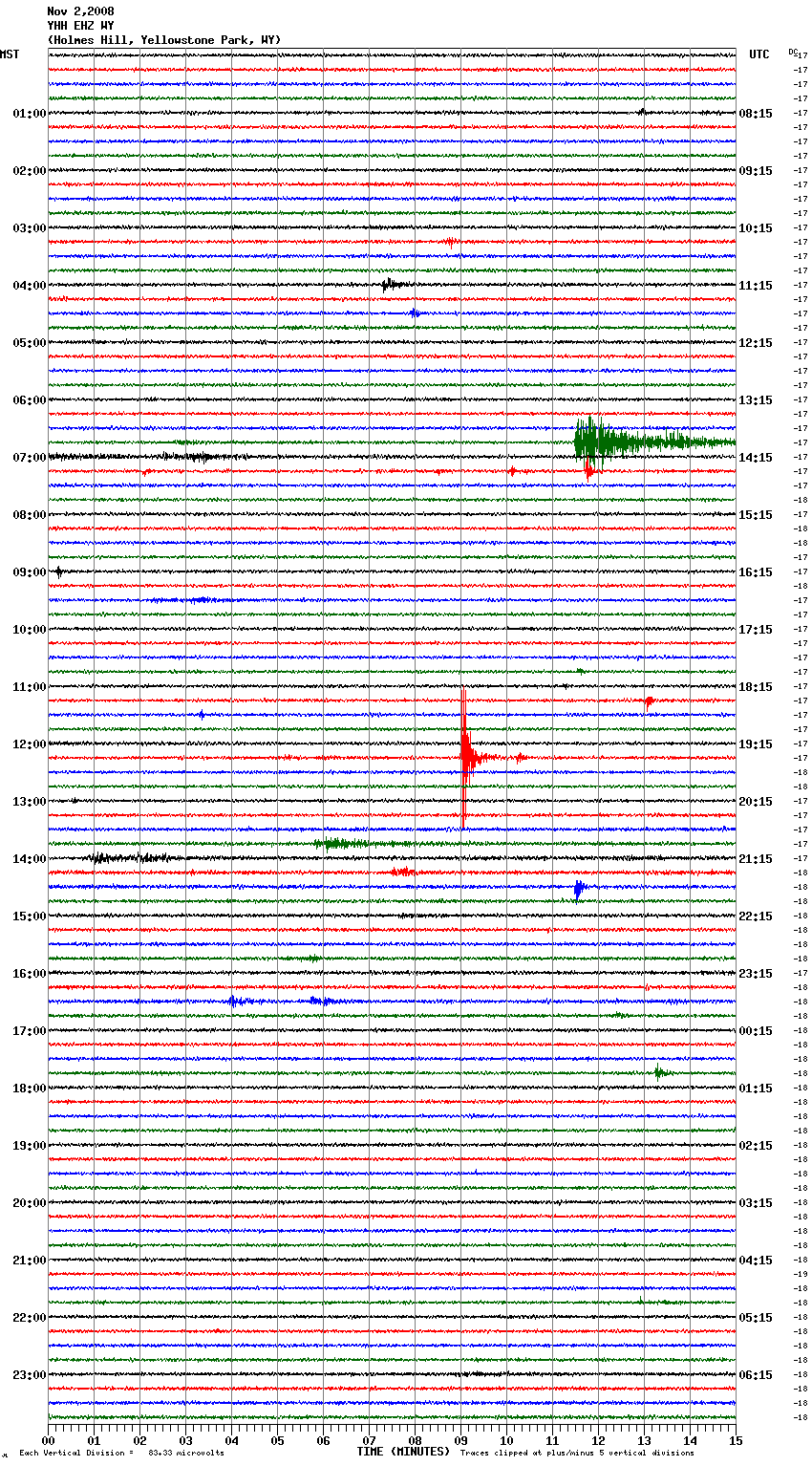Click the clipped red spike near 12:00
Image resolution: width=812 pixels, height=1466 pixels.
point(464,757)
